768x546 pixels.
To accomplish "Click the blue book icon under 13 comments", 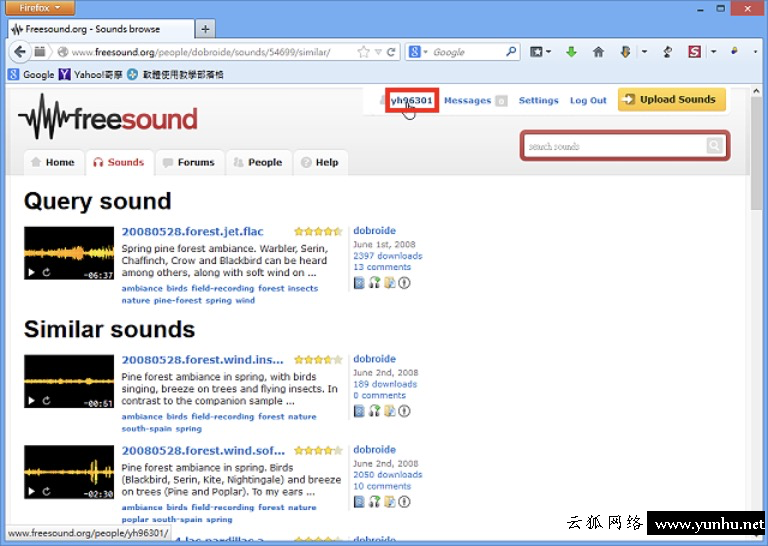I will pyautogui.click(x=360, y=283).
